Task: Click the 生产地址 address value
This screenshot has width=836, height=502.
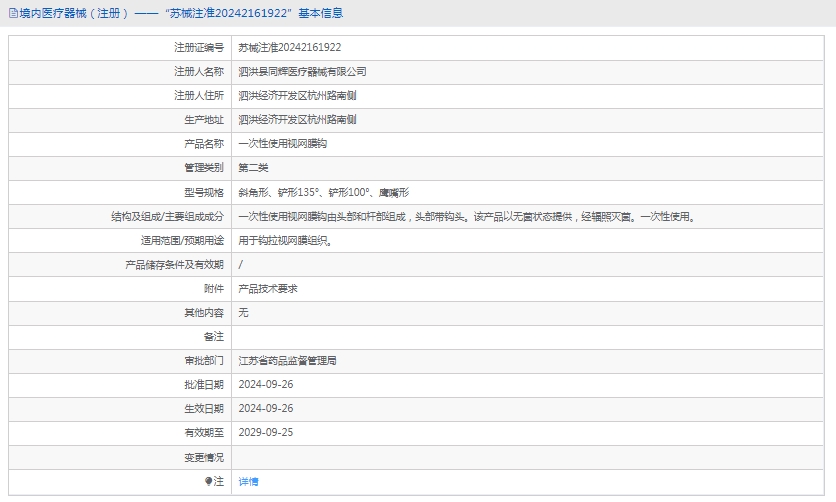Action: (297, 119)
